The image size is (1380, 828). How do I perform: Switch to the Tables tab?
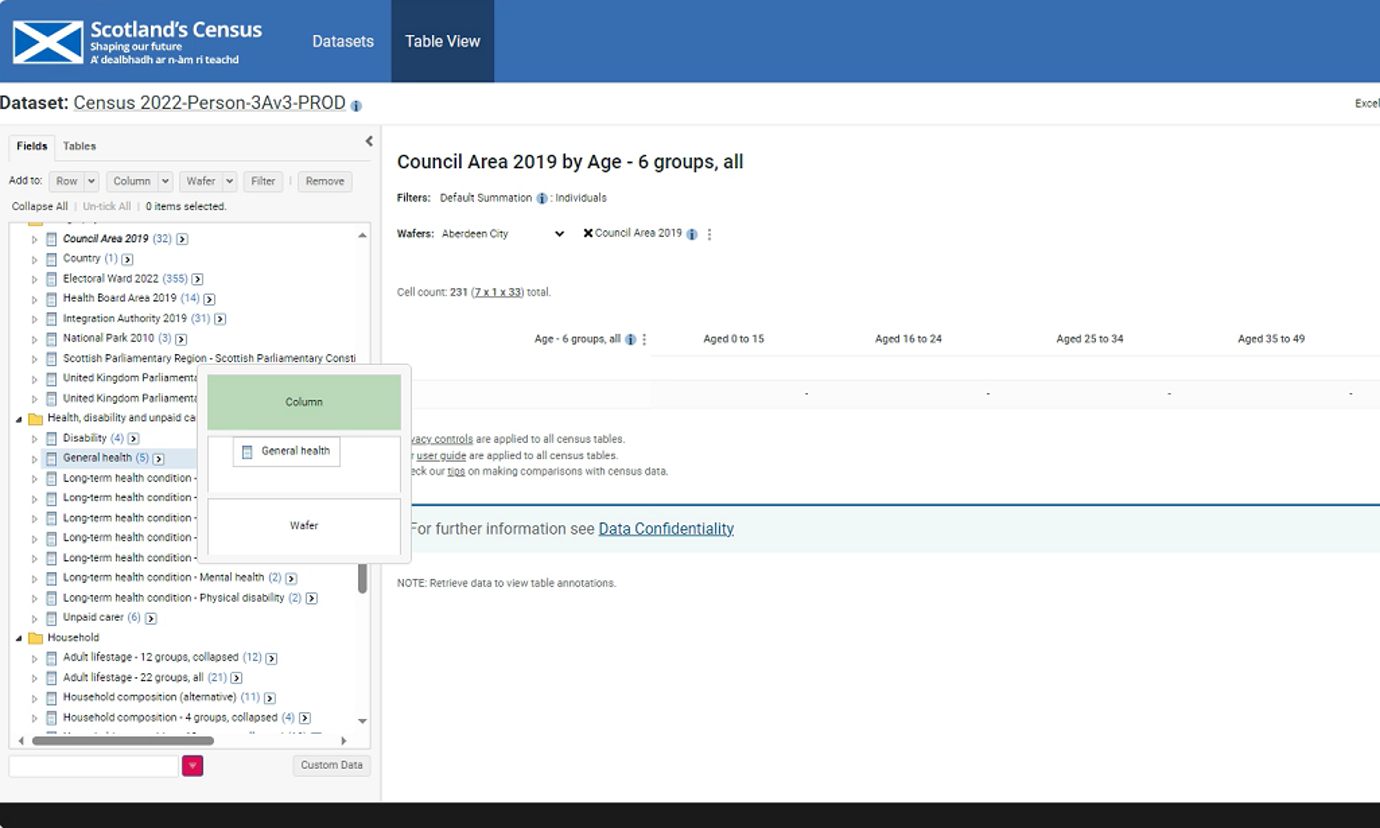coord(79,146)
